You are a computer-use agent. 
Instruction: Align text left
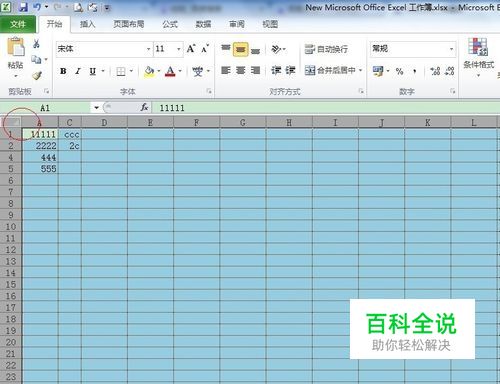[226, 70]
